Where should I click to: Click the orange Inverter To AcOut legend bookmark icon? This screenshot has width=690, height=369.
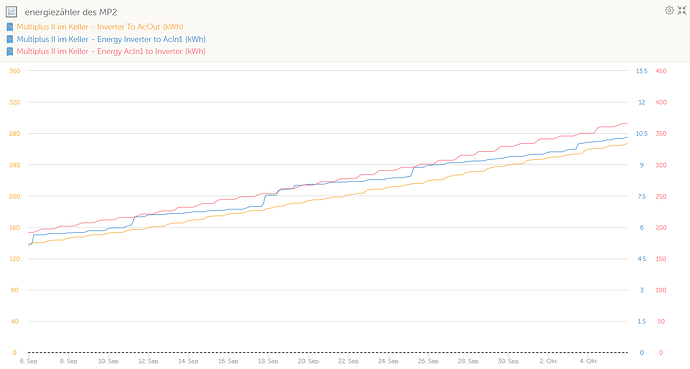[10, 27]
